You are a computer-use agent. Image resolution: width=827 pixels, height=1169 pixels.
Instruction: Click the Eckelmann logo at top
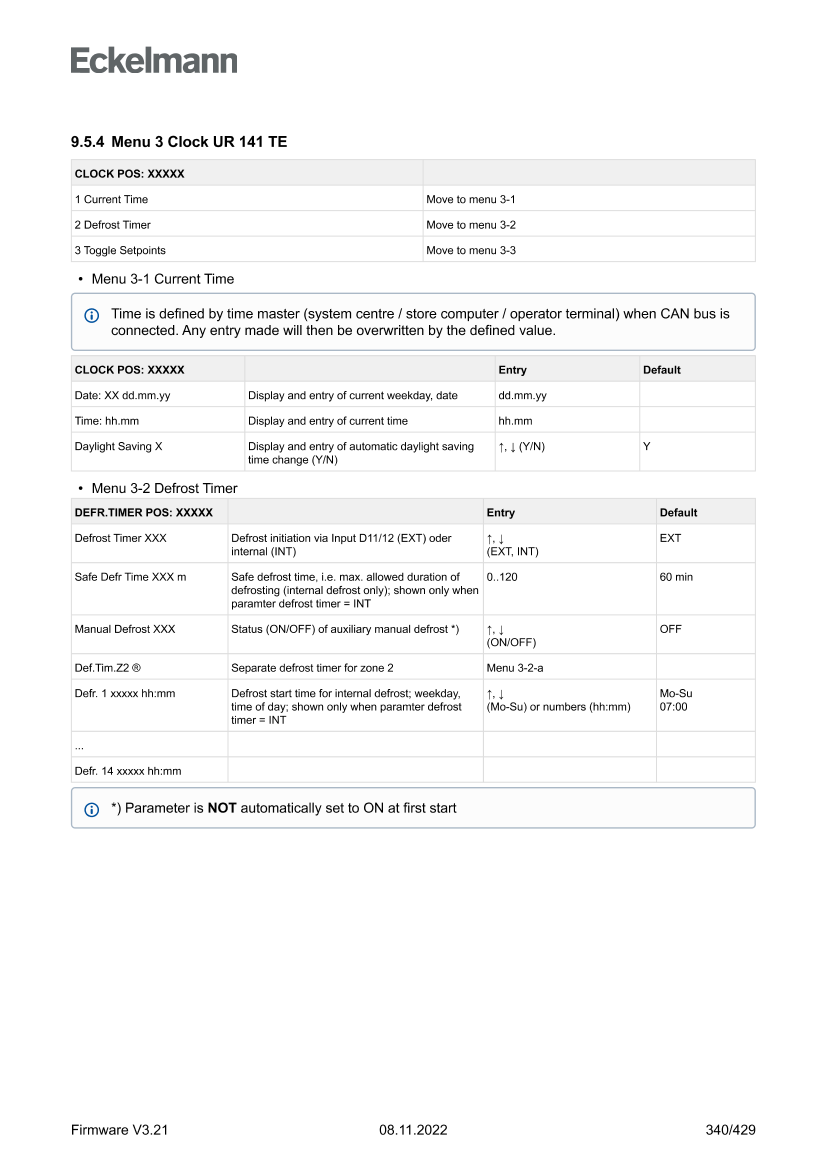point(154,61)
